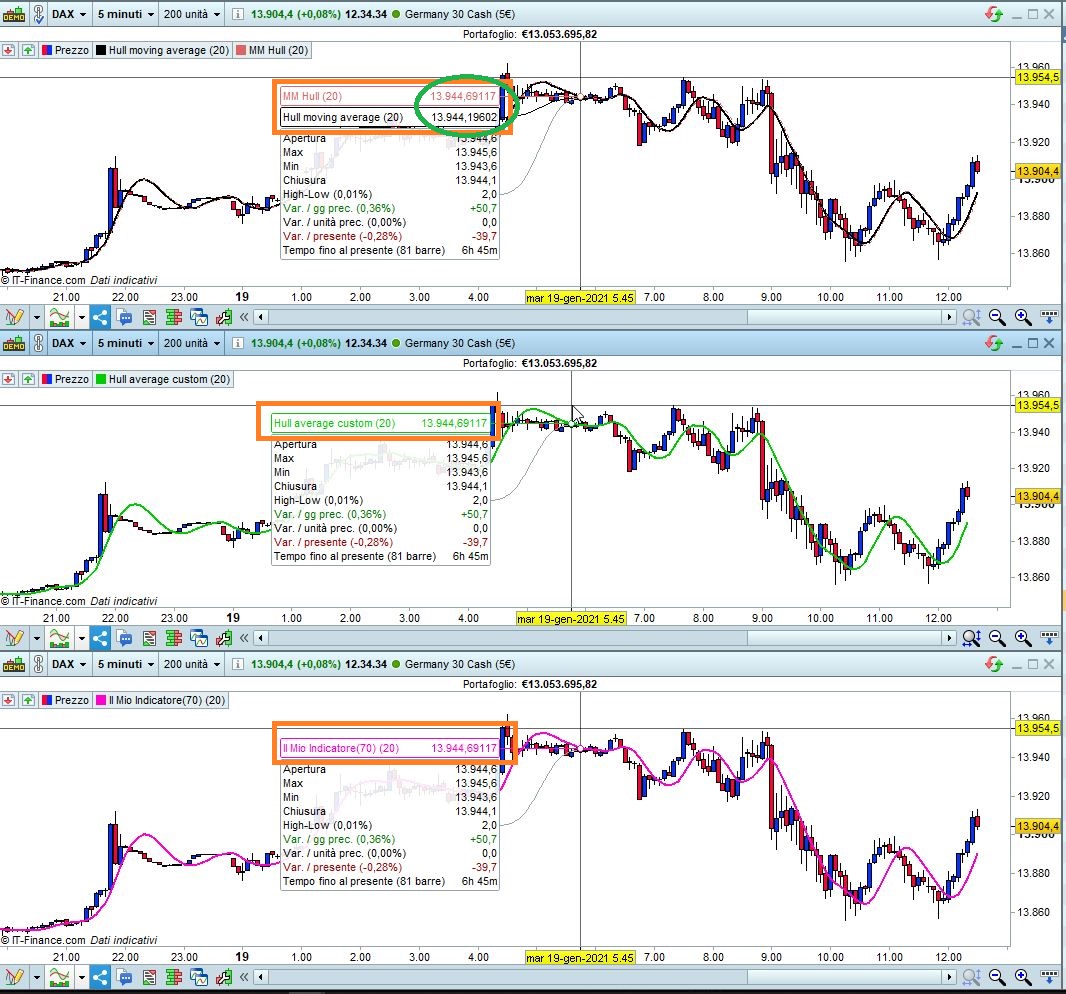Zoom in on the bottom Il Mio Indicatore chart
1066x994 pixels.
[x=1023, y=977]
